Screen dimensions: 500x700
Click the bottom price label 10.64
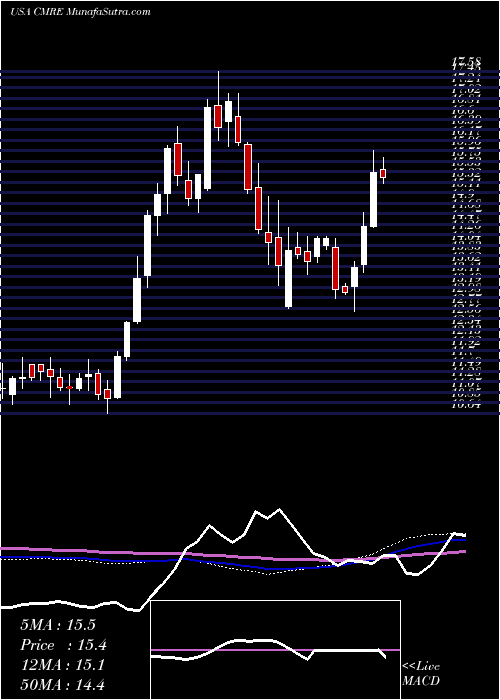(x=466, y=405)
